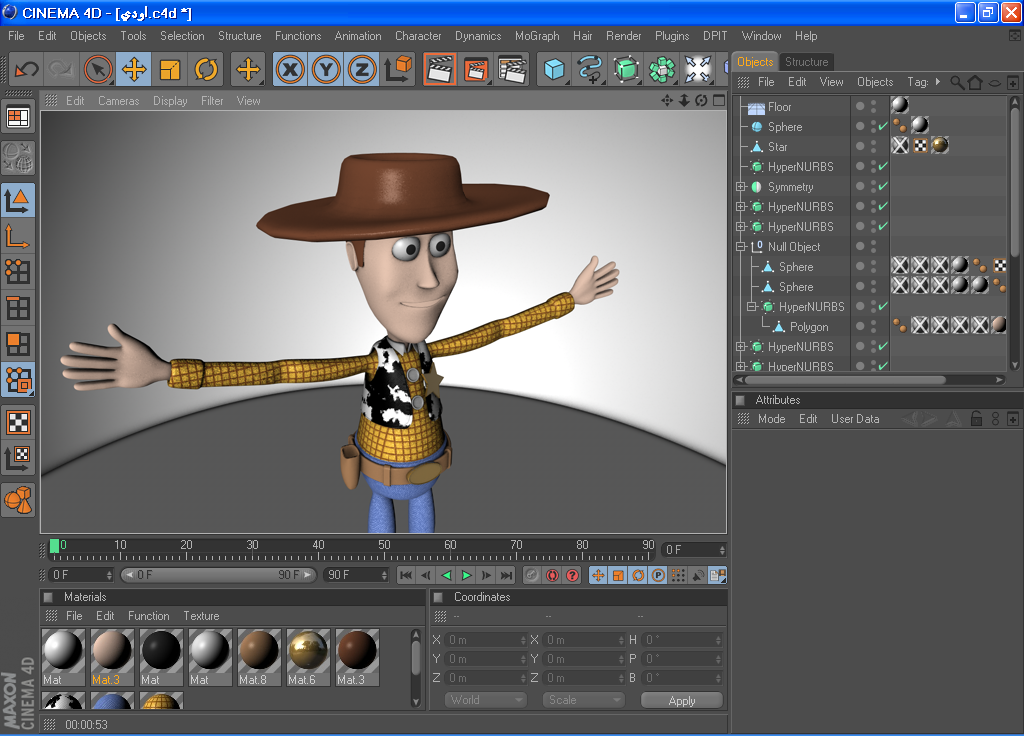Viewport: 1024px width, 736px height.
Task: Open Render Settings icon
Action: tap(512, 69)
